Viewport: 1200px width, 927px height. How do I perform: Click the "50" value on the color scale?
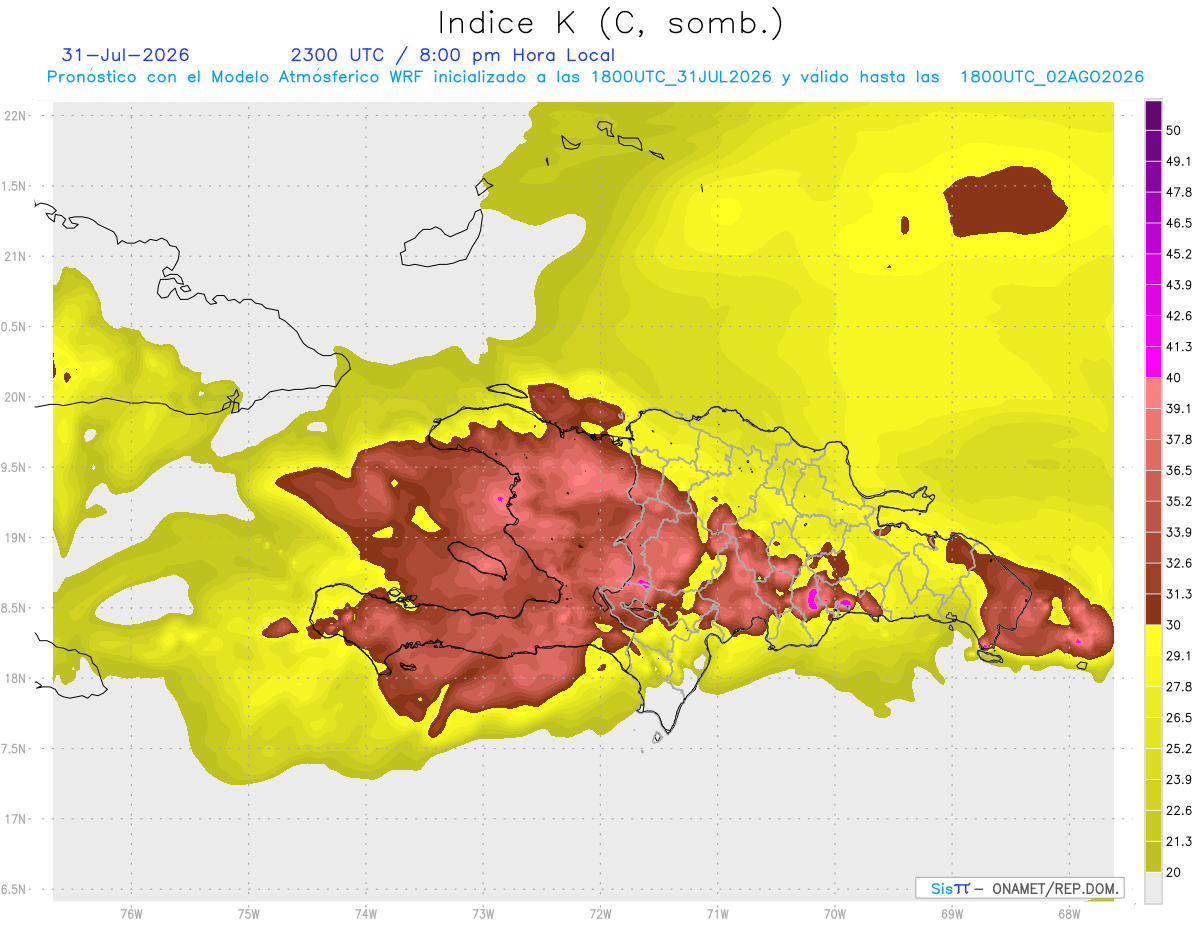(1174, 130)
